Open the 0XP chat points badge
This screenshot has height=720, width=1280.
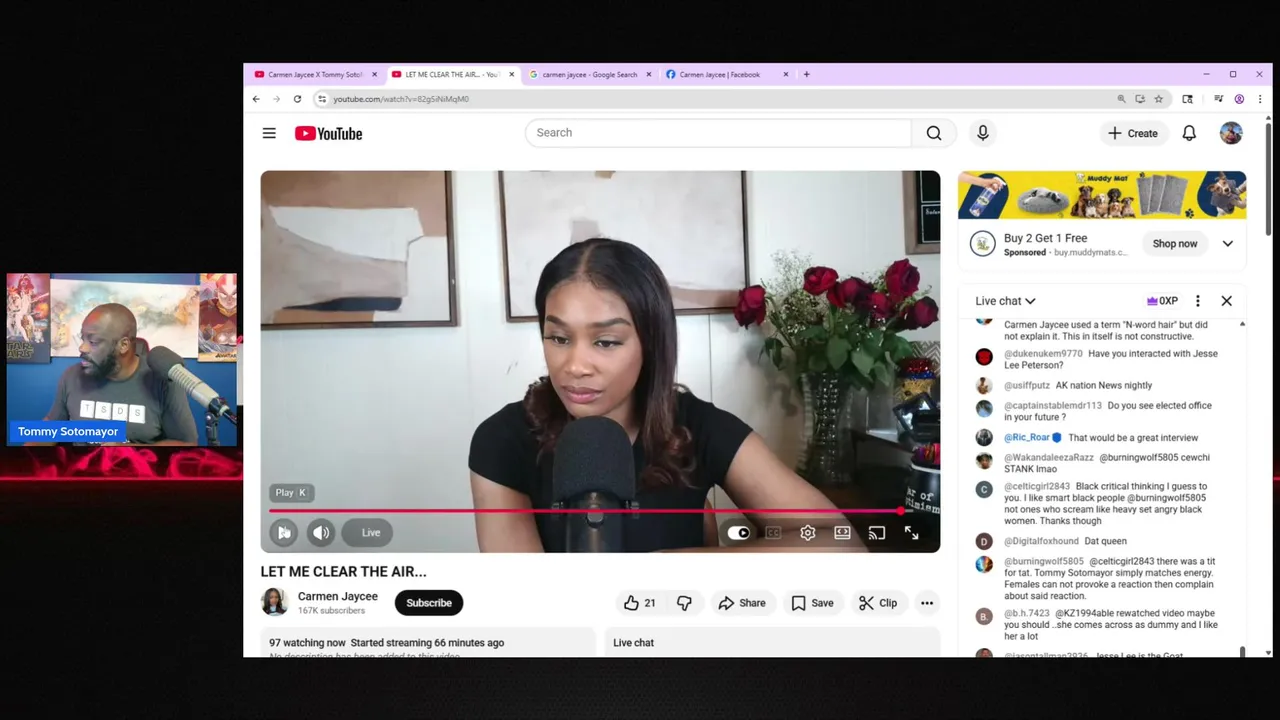pyautogui.click(x=1162, y=301)
